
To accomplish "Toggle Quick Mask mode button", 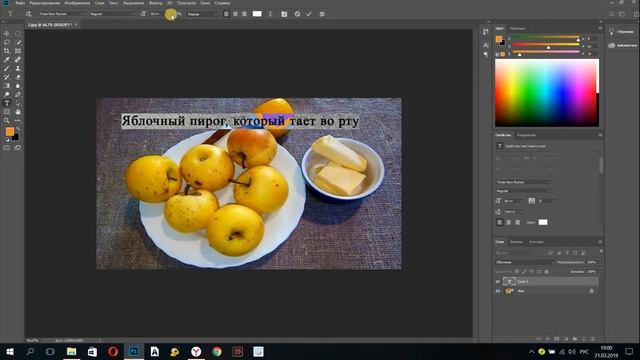I will click(7, 148).
